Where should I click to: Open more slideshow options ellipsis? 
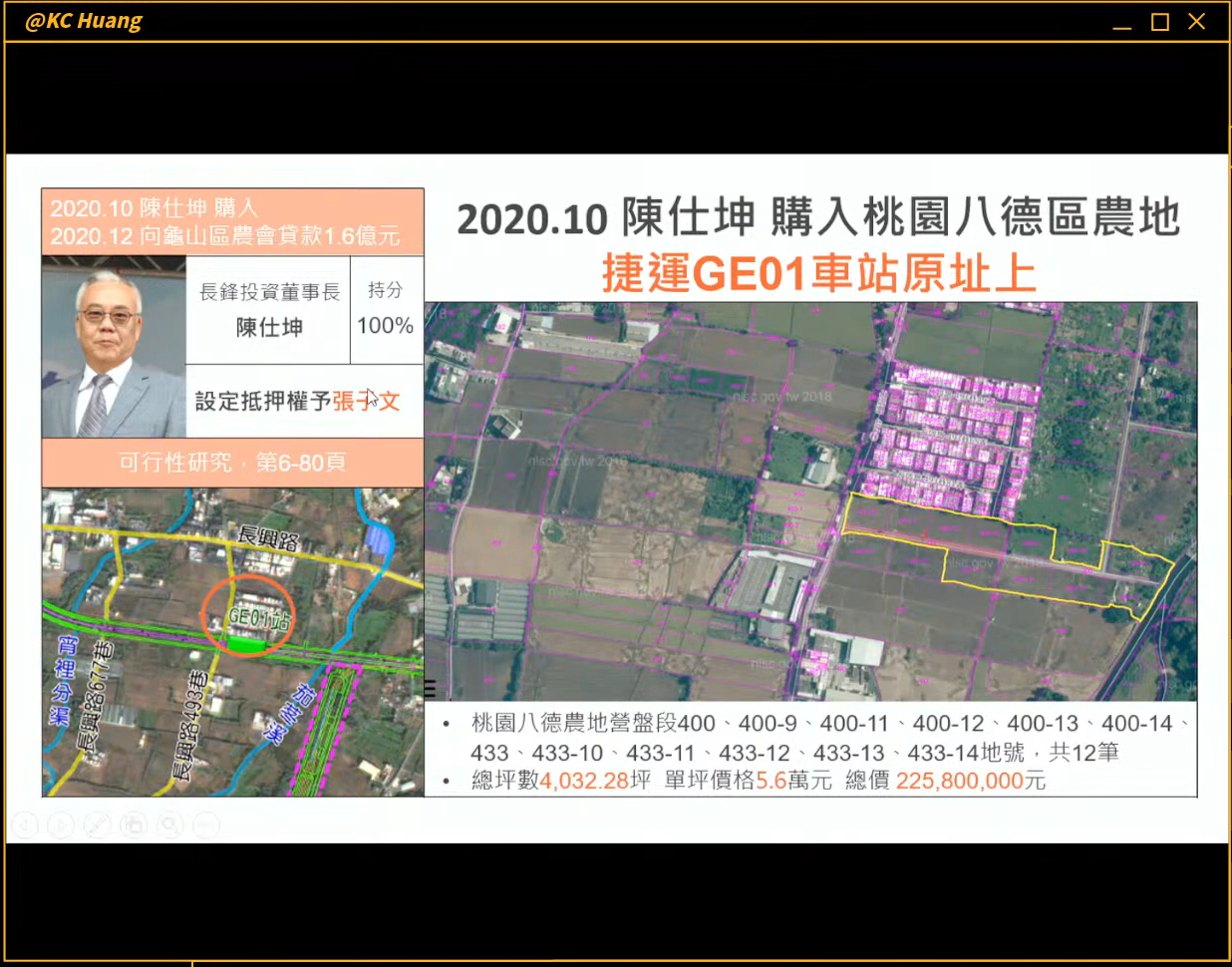(206, 824)
